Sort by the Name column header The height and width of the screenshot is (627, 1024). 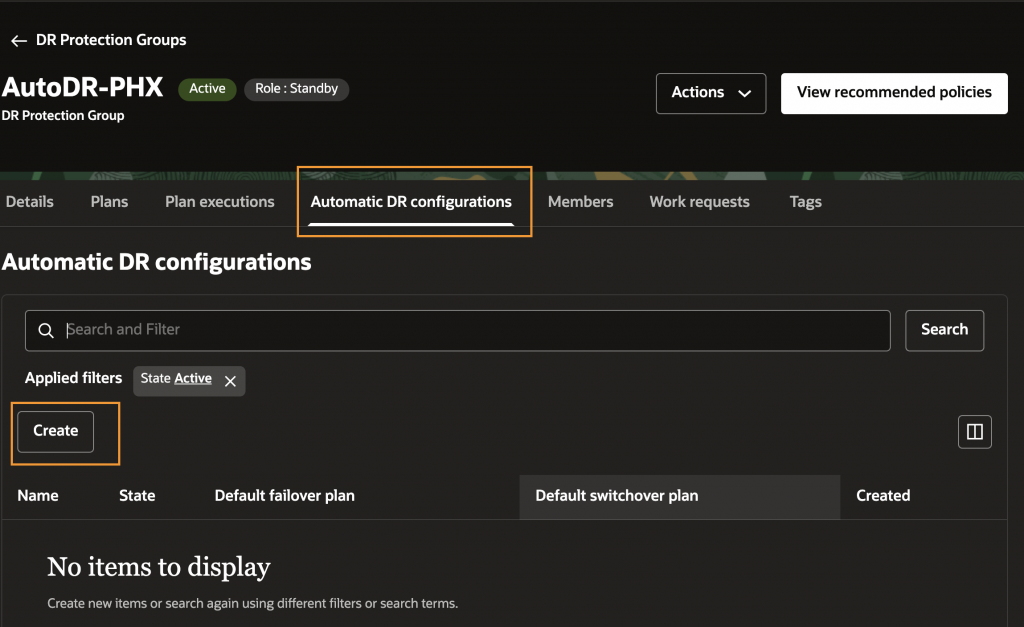click(x=38, y=496)
